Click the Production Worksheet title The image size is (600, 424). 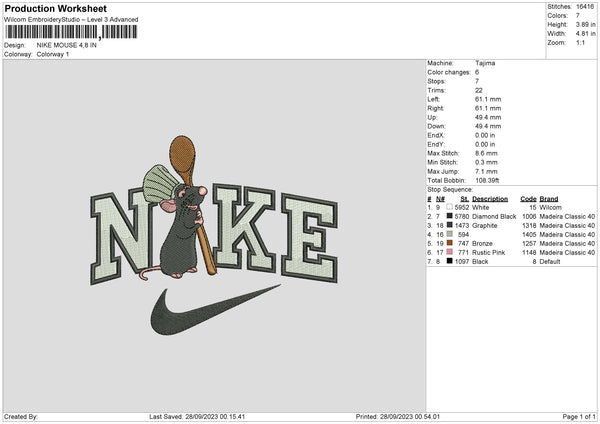tap(55, 8)
